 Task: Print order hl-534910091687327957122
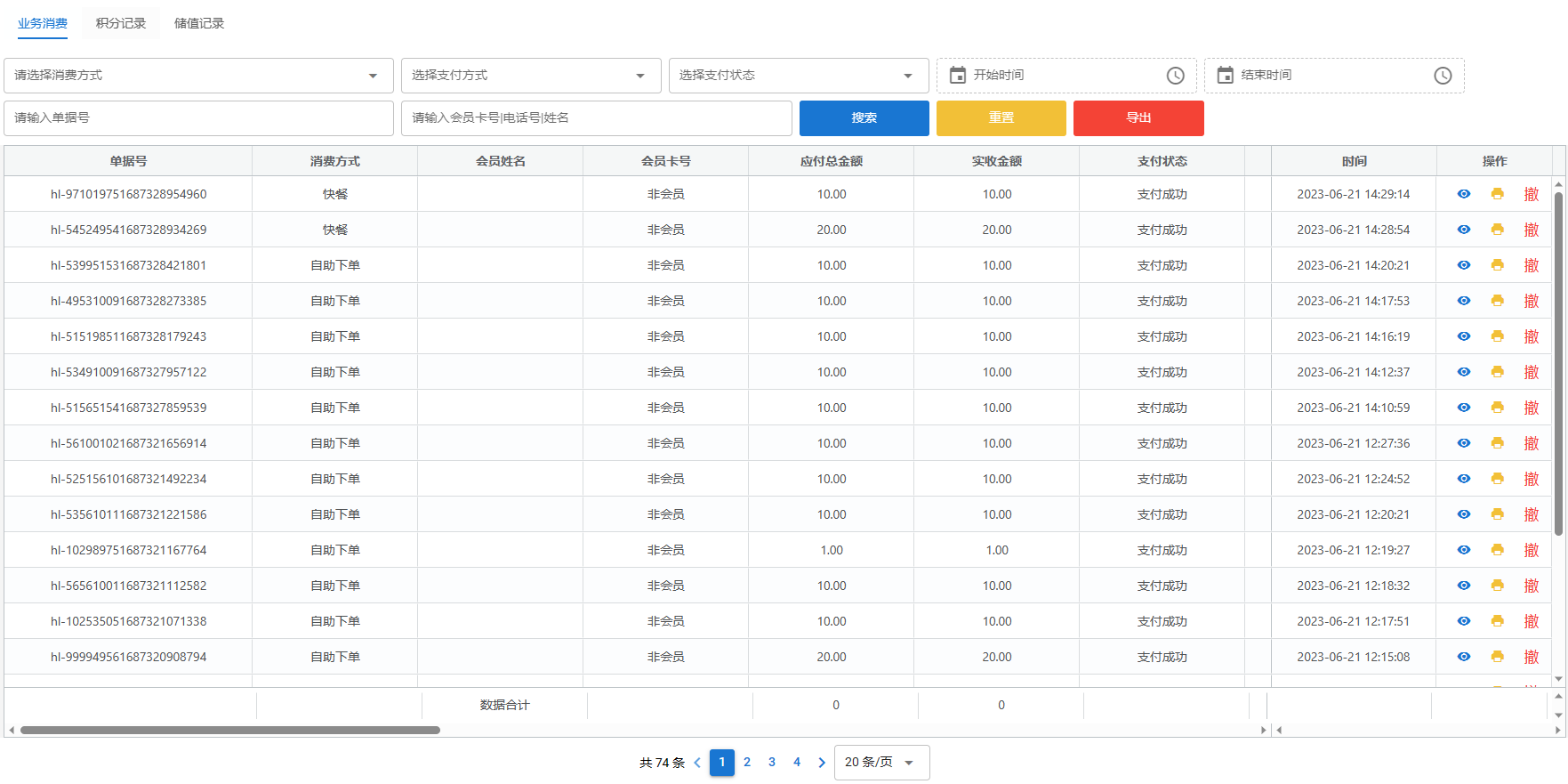coord(1497,372)
